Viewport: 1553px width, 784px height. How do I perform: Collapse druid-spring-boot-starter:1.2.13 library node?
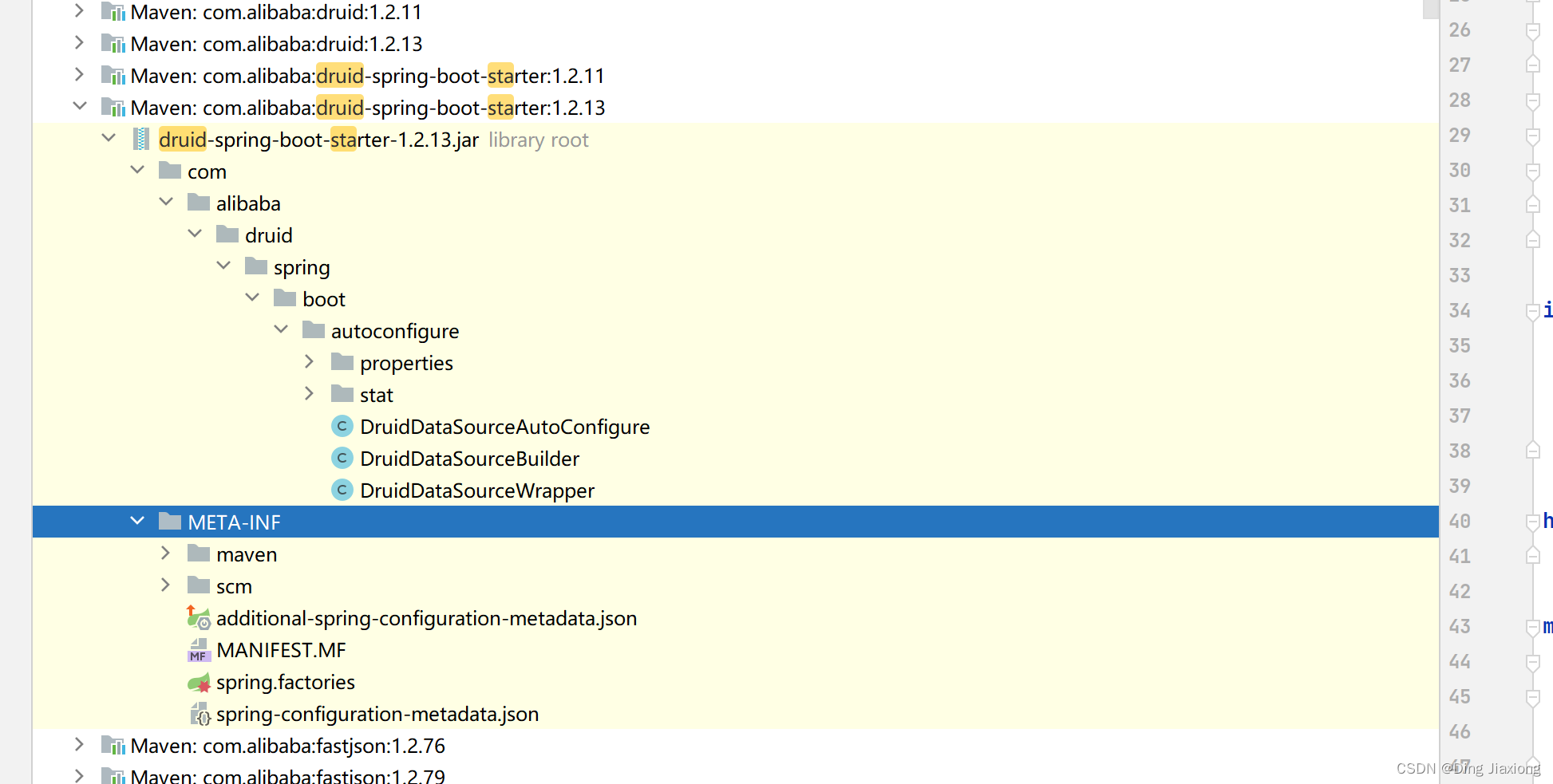click(x=79, y=107)
